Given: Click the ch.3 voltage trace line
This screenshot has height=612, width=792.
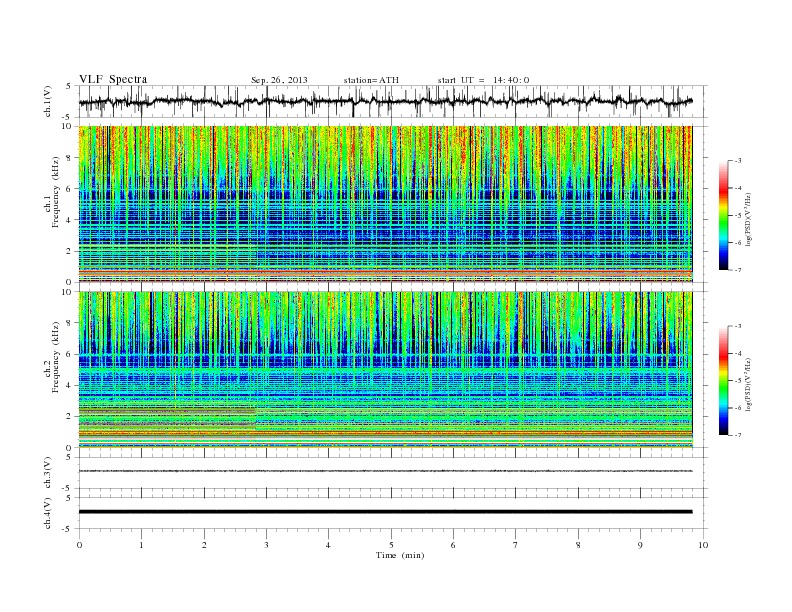Looking at the screenshot, I should pyautogui.click(x=385, y=471).
